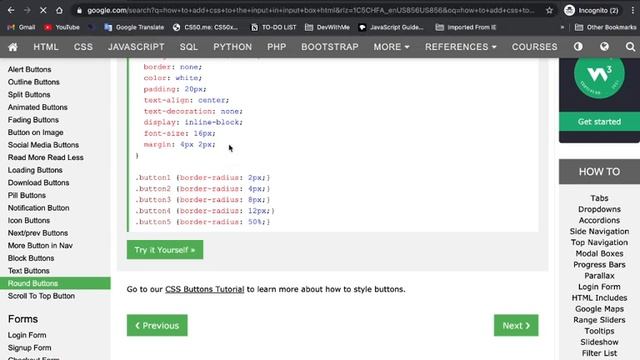
Task: Expand the REFERENCES dropdown
Action: pos(461,47)
